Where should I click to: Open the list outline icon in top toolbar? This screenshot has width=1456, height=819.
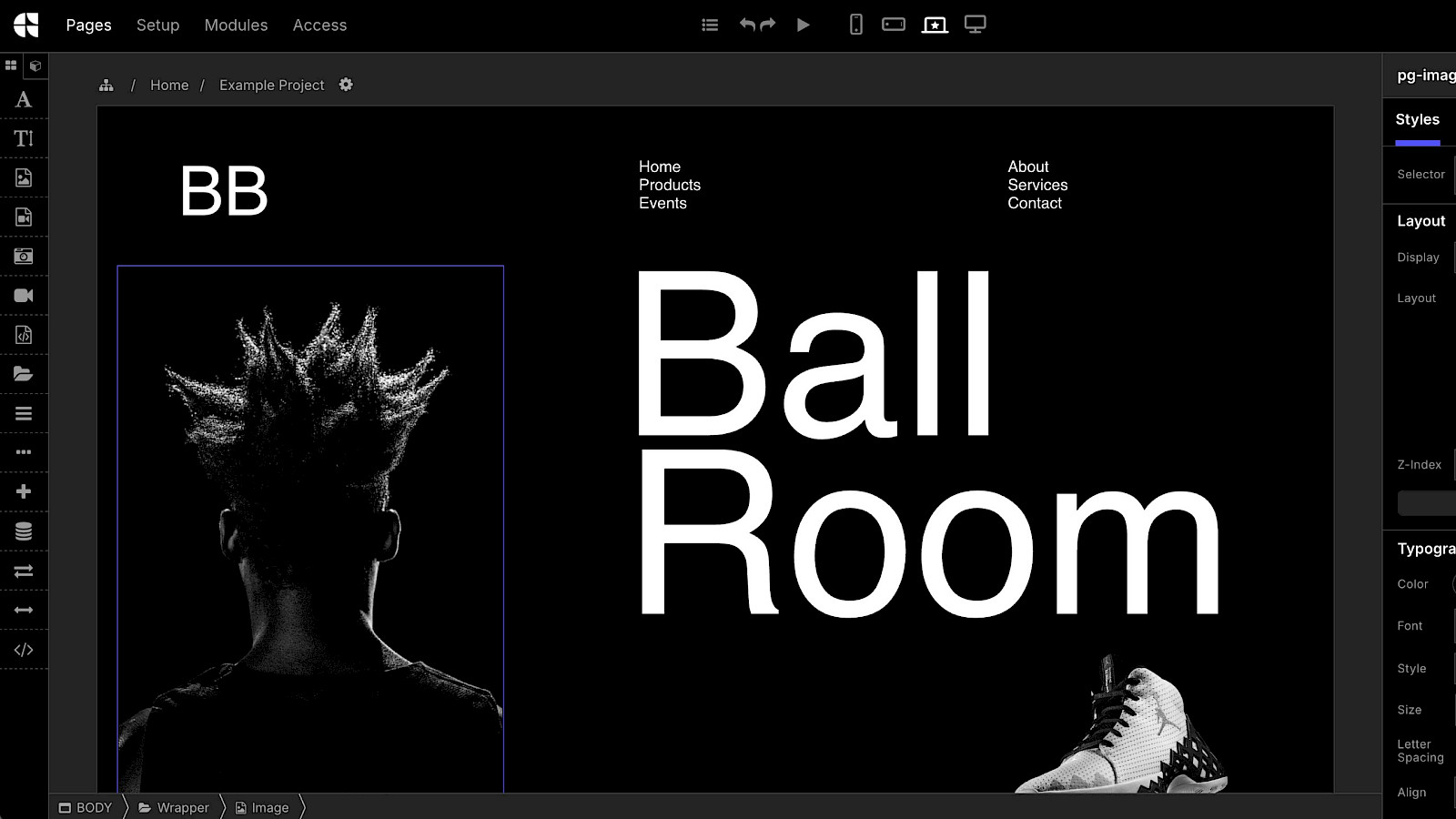point(710,25)
